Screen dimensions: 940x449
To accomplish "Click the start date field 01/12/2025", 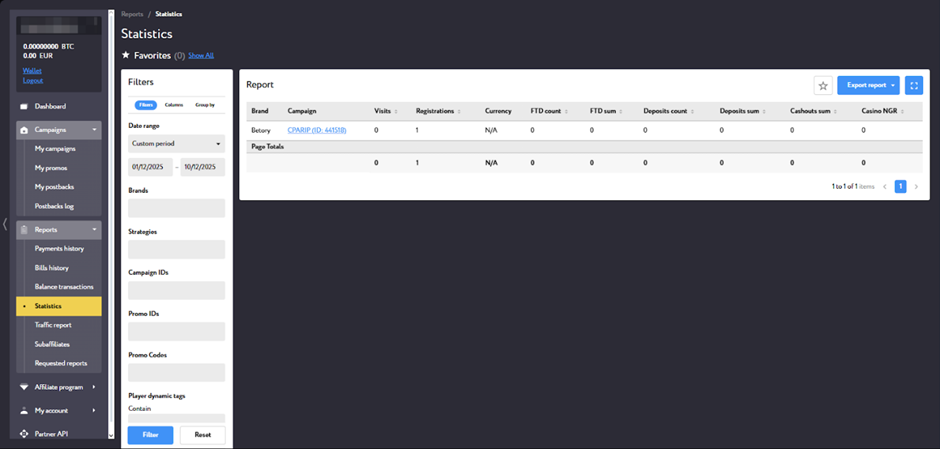I will click(150, 167).
